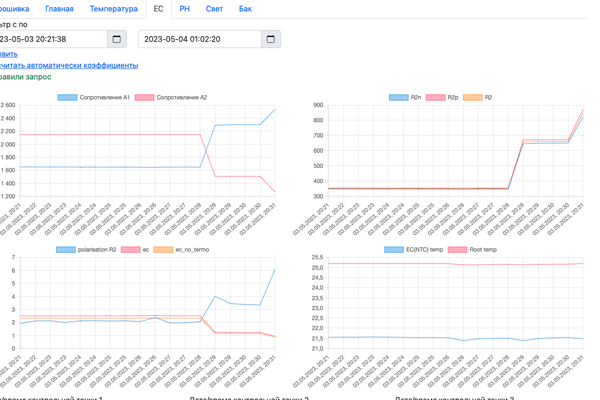
Task: Open calendar picker for end date field
Action: point(270,39)
